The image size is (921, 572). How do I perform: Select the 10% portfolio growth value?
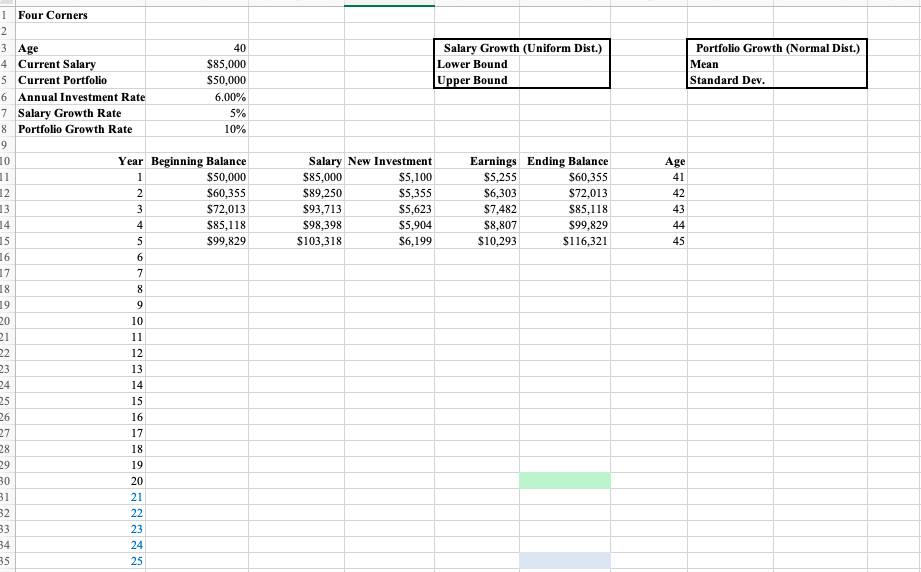point(197,129)
